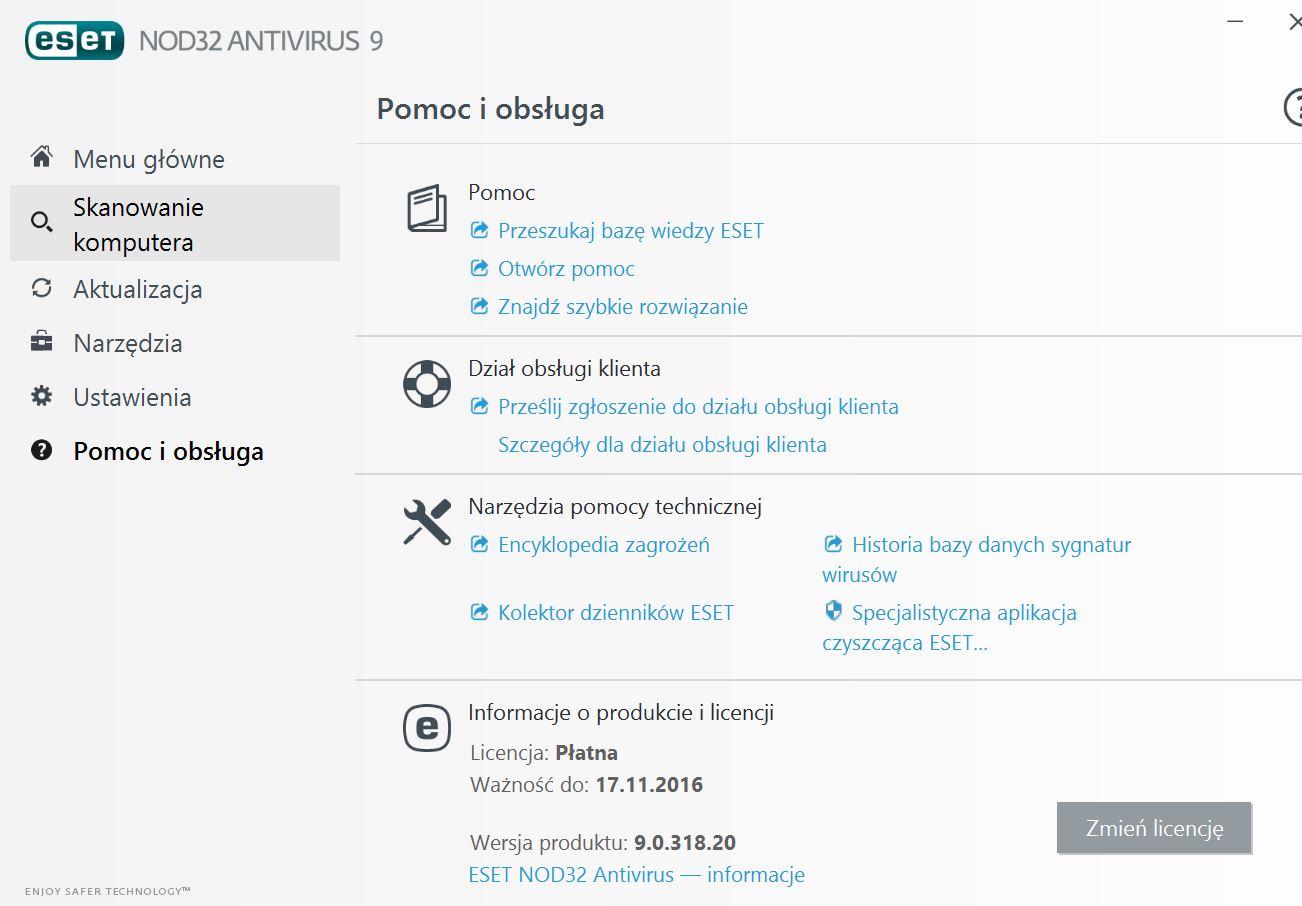This screenshot has width=1302, height=906.
Task: Click the external link icon before Encyklopedia zagrożeń
Action: pyautogui.click(x=479, y=545)
